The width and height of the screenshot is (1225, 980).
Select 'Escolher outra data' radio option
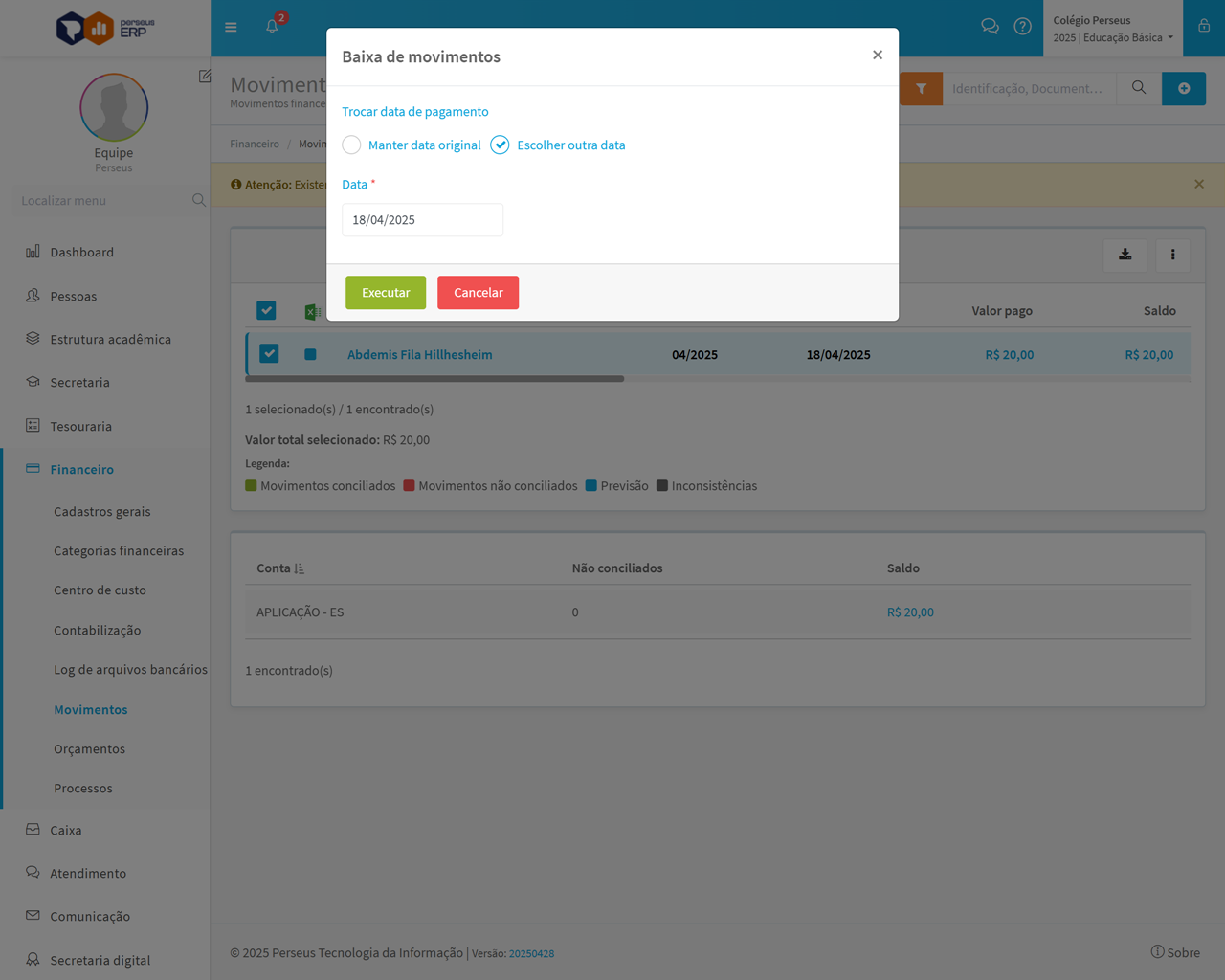500,145
